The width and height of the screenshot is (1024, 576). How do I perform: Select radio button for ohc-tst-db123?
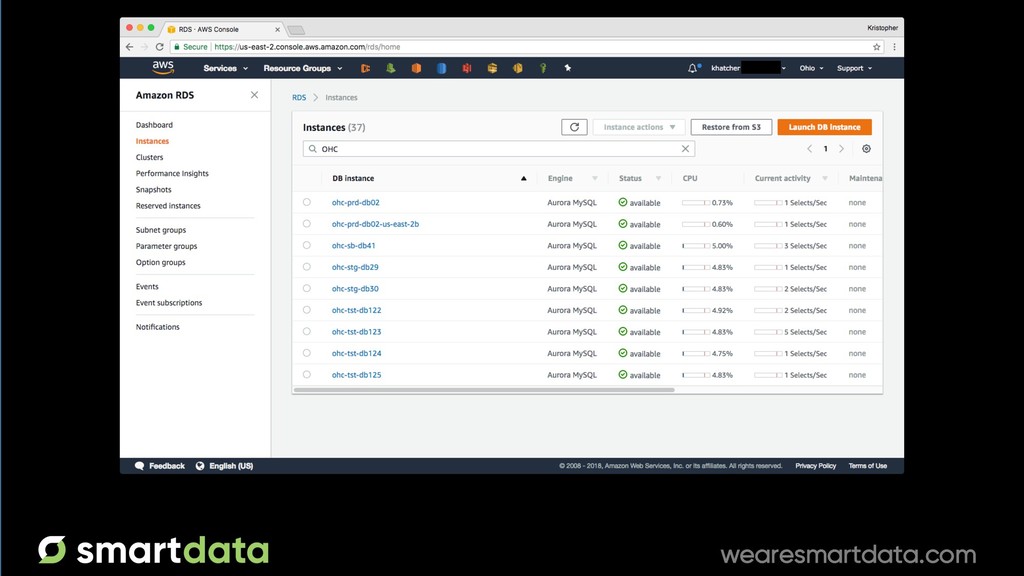(x=306, y=332)
